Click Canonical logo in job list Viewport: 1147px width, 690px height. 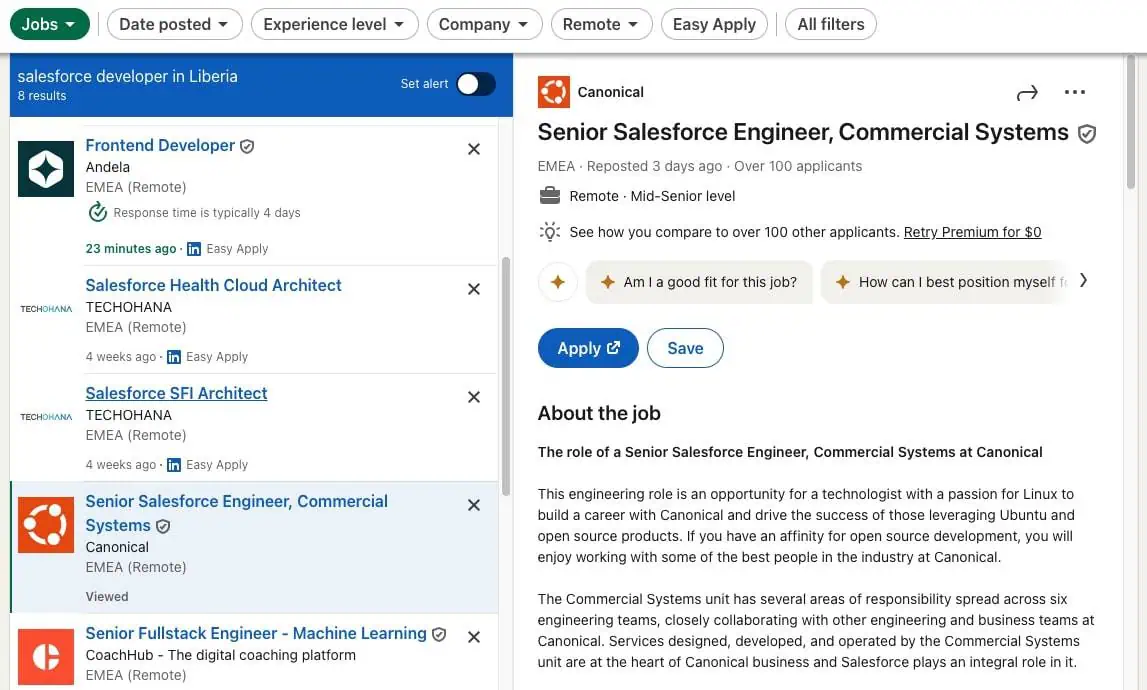(46, 525)
